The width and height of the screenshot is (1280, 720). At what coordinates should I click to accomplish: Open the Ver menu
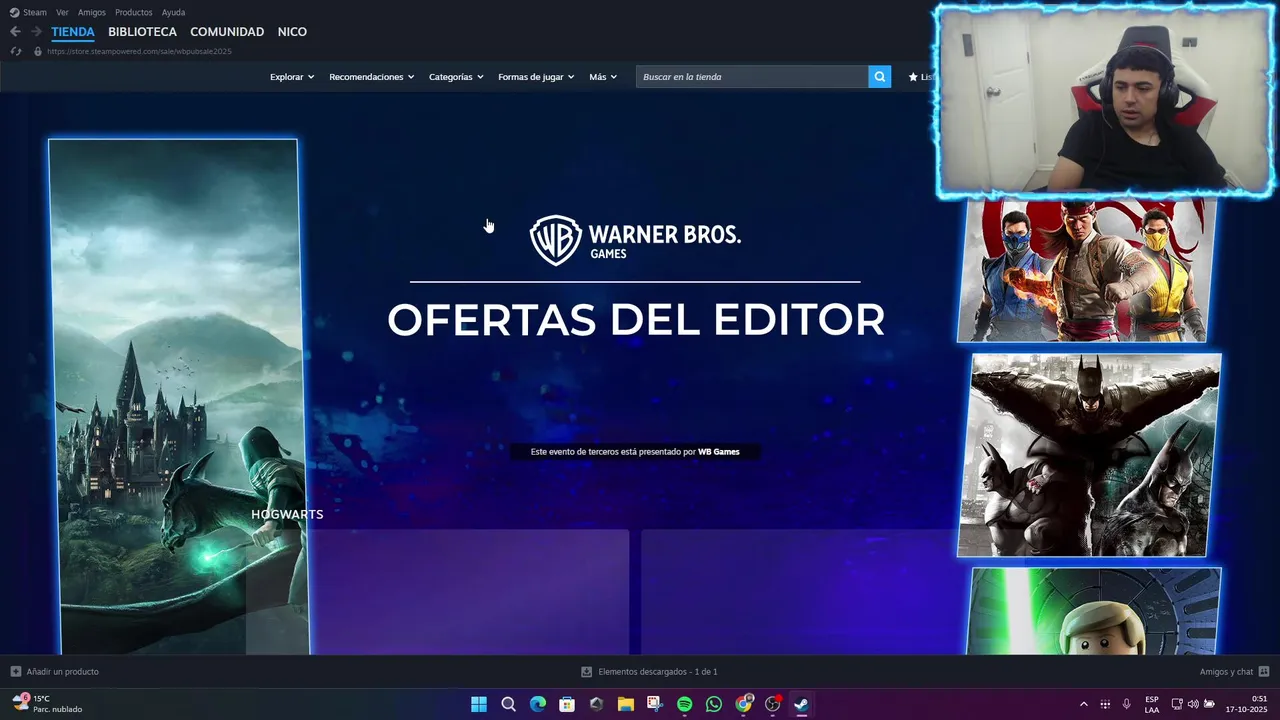[x=62, y=12]
